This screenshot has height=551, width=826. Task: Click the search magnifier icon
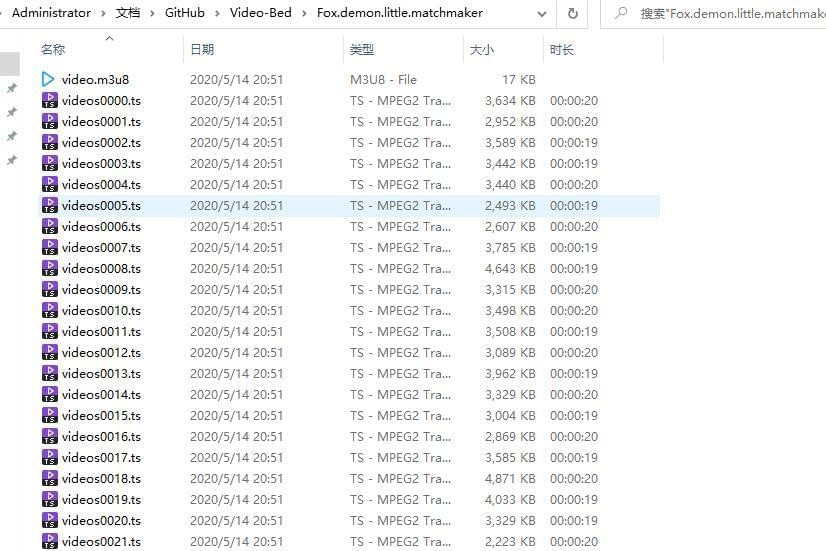pos(621,13)
